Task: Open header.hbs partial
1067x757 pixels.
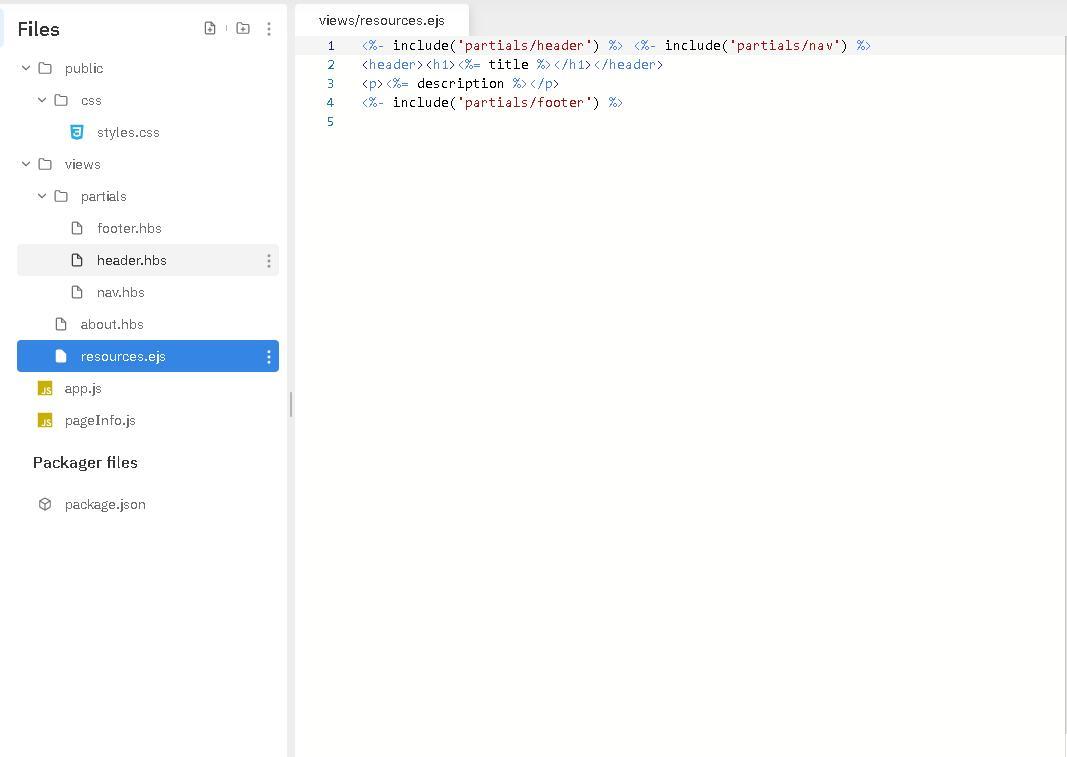Action: (x=131, y=260)
